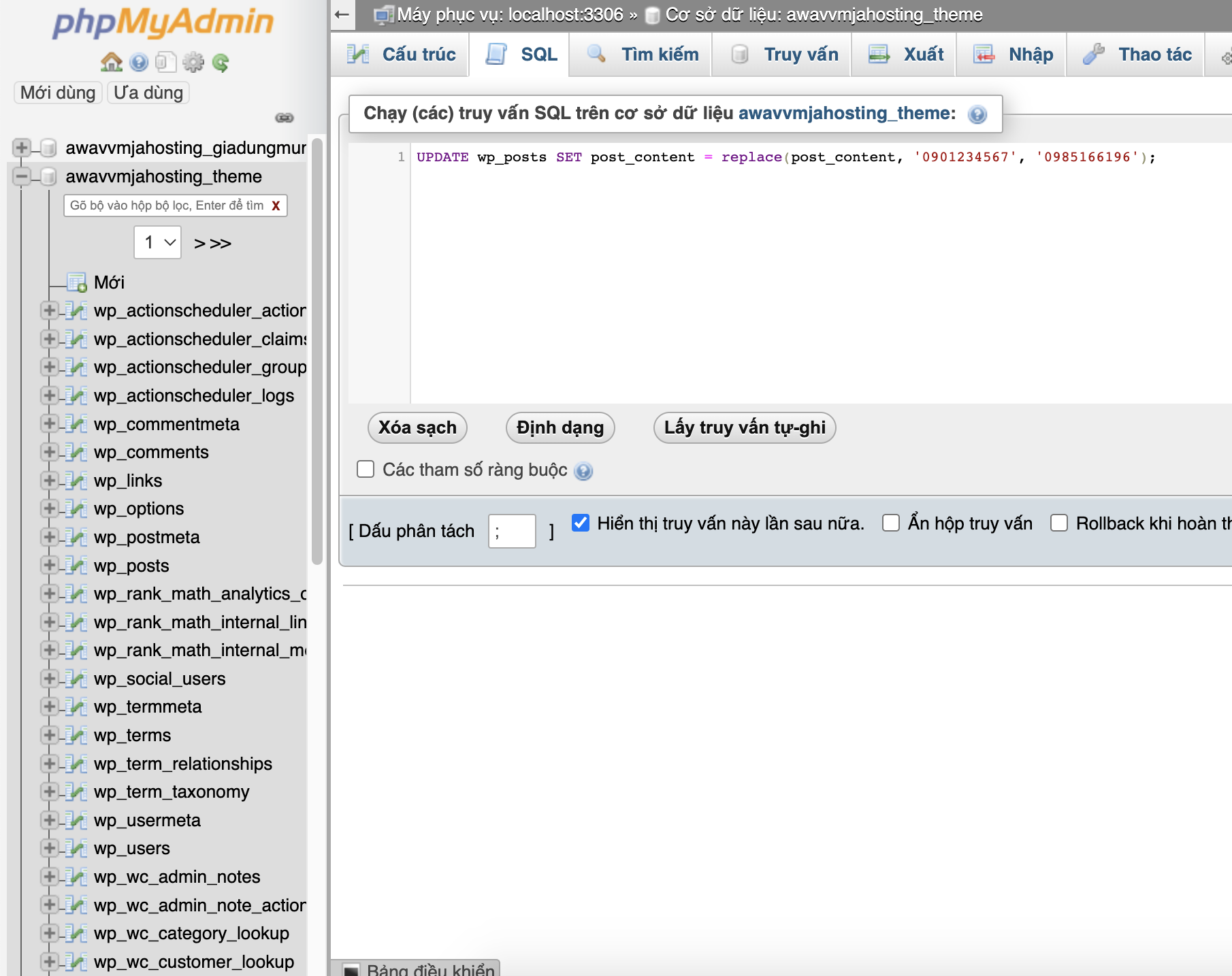This screenshot has width=1232, height=976.
Task: Switch to the Cấu trúc tab
Action: pos(401,54)
